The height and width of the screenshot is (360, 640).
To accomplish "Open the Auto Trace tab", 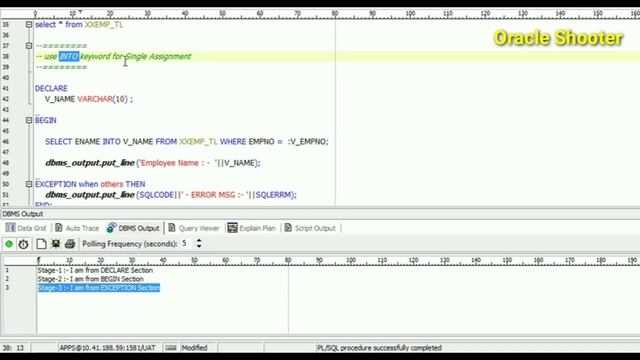I will pos(77,228).
